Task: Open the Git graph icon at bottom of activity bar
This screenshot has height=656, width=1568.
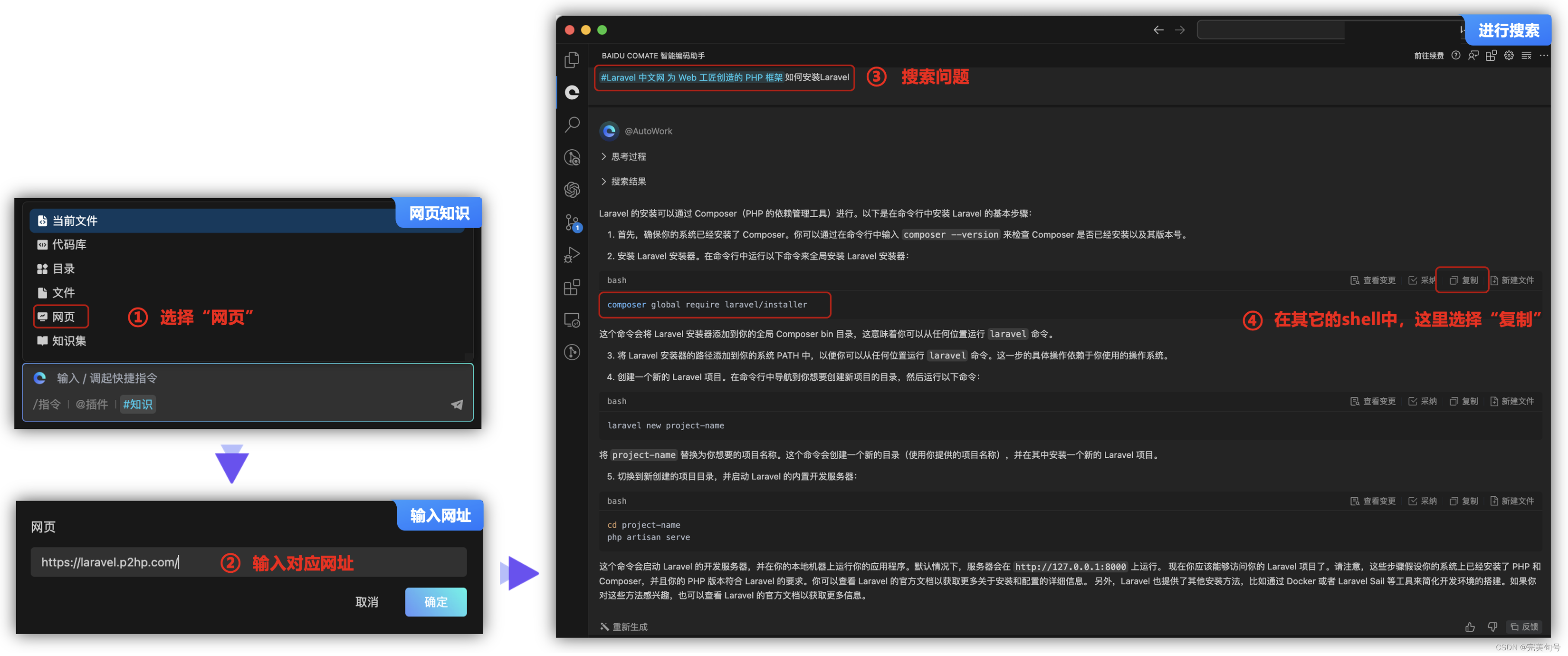Action: pyautogui.click(x=572, y=352)
